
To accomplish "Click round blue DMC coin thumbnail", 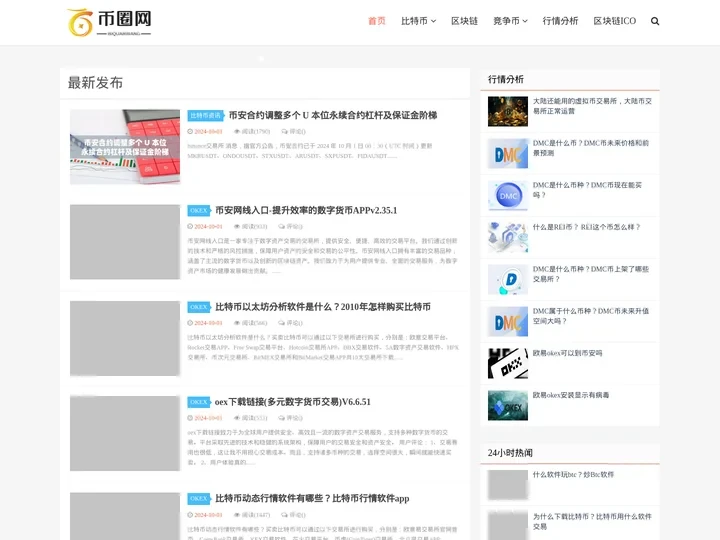I will click(508, 195).
